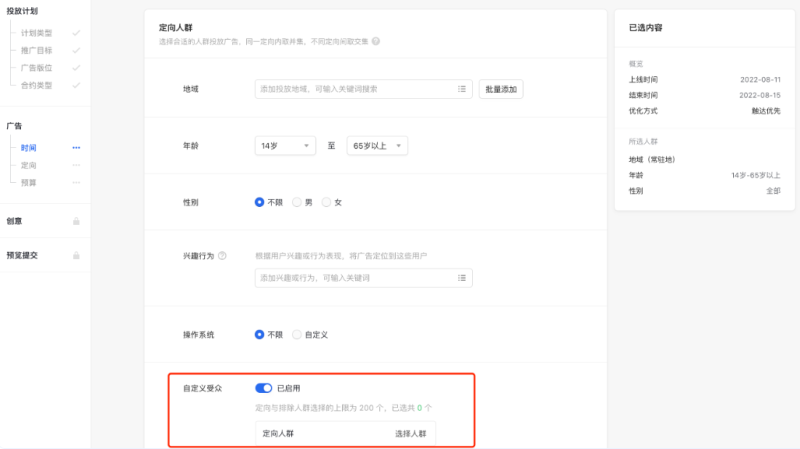Click the dots icon beside 时间
Image resolution: width=800 pixels, height=449 pixels.
coord(76,147)
